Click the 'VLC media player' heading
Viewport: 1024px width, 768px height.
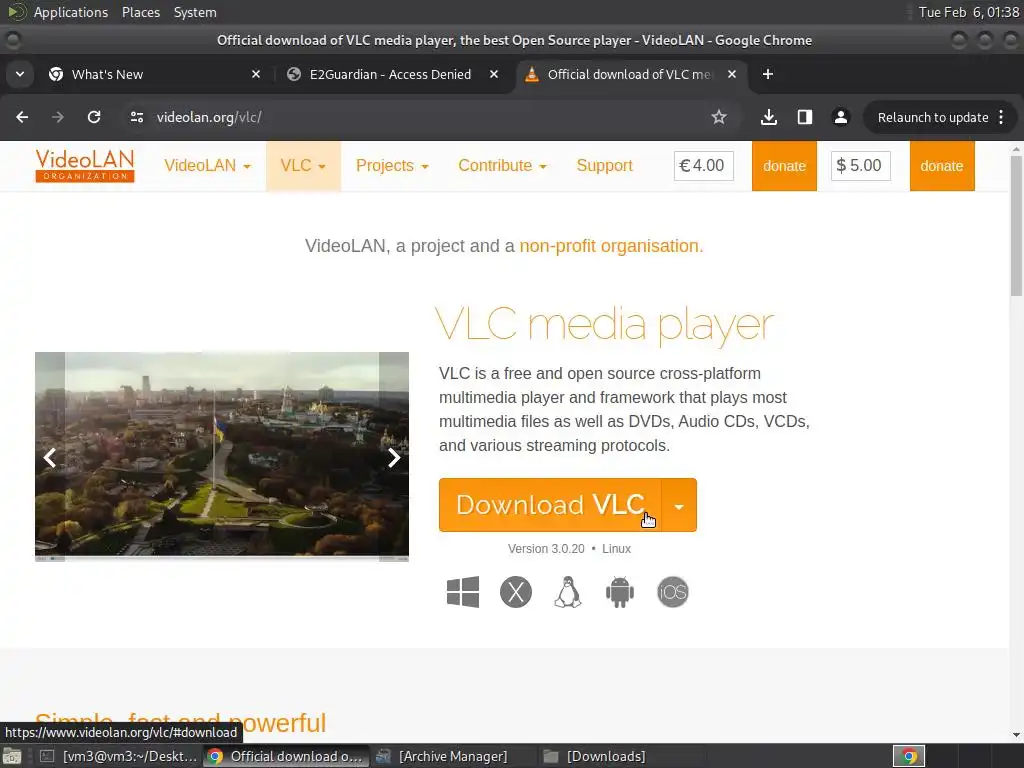[604, 325]
